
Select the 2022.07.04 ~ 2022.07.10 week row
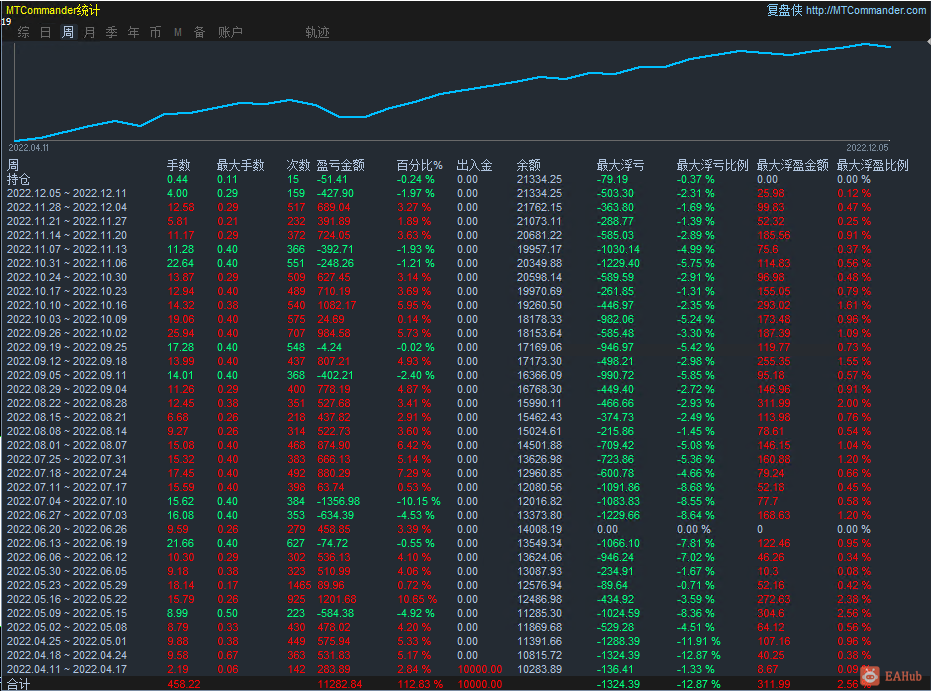point(67,501)
